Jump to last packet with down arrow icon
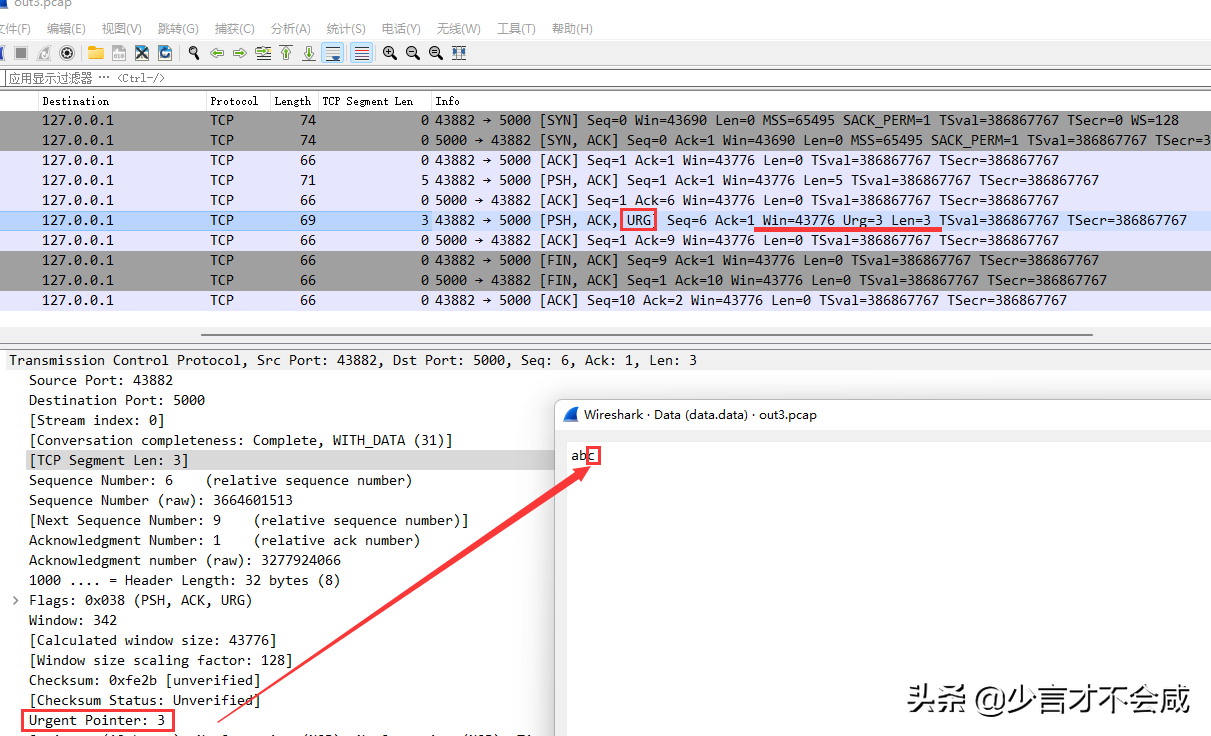 (308, 53)
